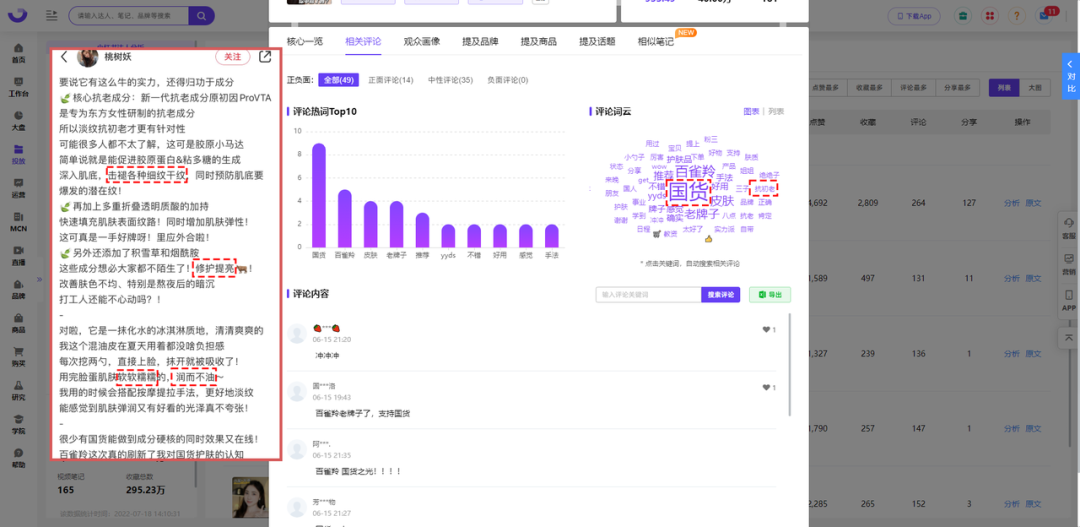
Task: Open 帮助 help section in sidebar
Action: [19, 457]
